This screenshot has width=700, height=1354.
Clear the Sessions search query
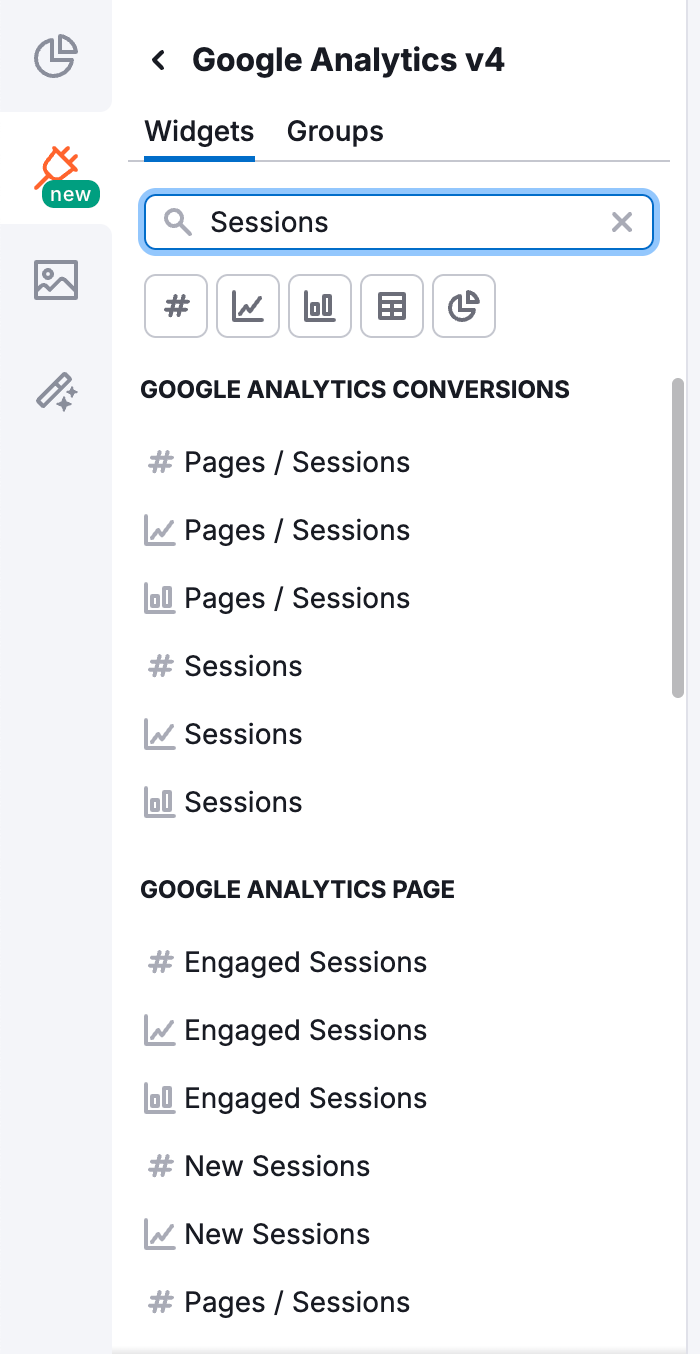(622, 222)
